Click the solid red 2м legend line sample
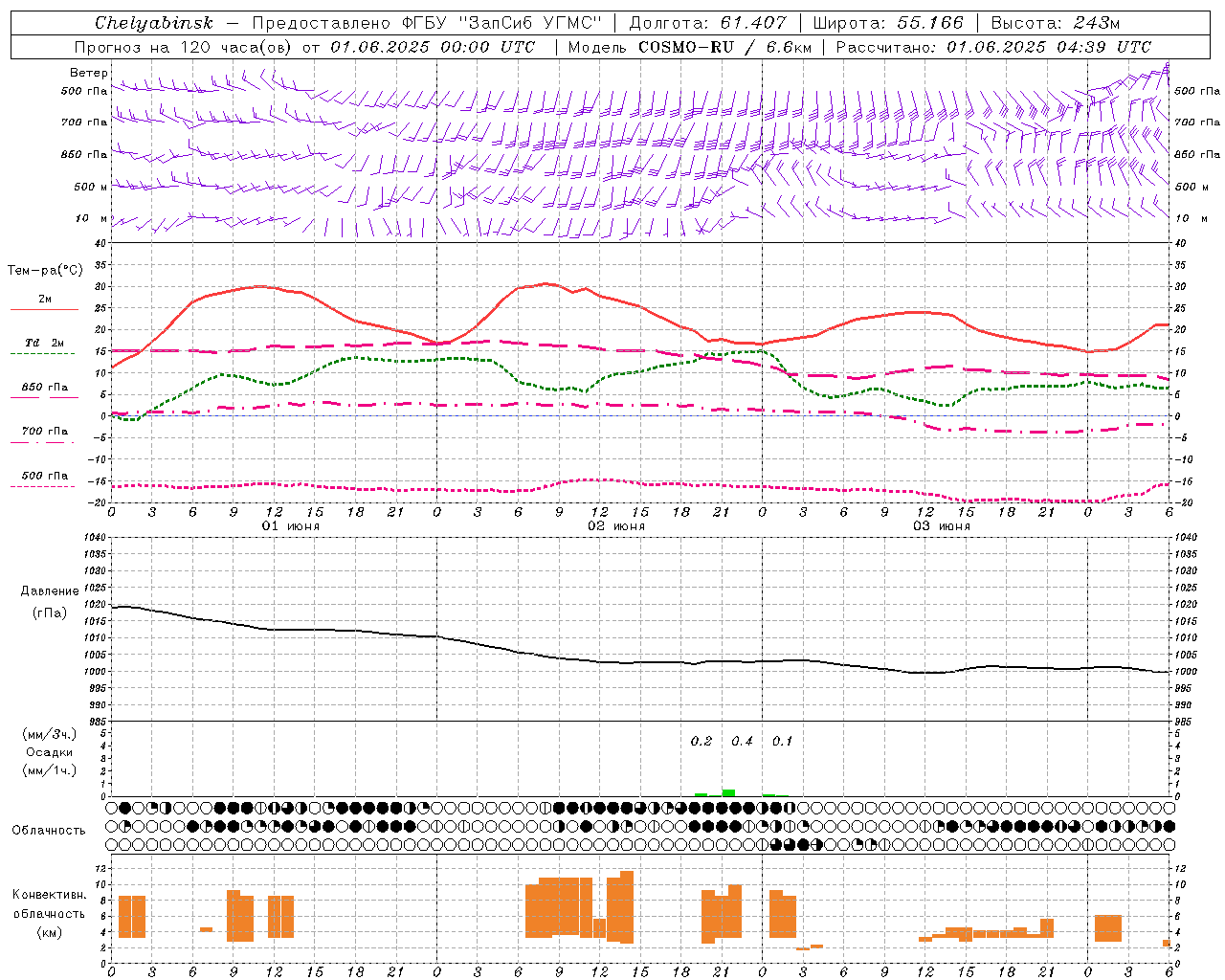The image size is (1225, 980). [44, 310]
